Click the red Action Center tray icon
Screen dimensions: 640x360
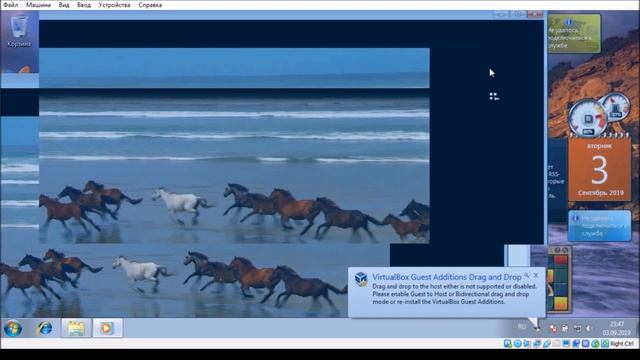[553, 328]
